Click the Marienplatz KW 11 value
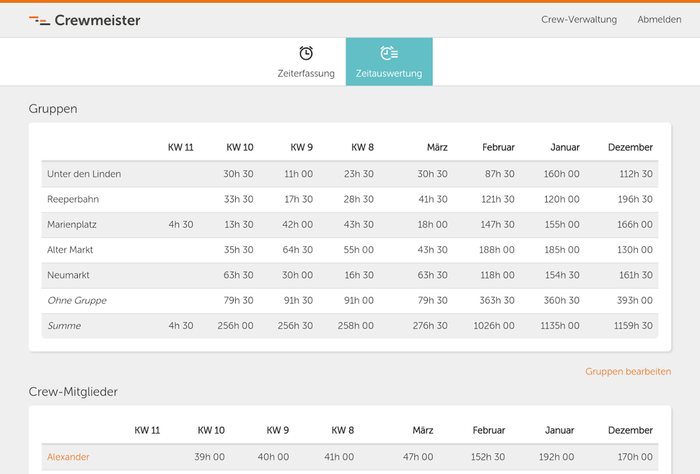Image resolution: width=700 pixels, height=474 pixels. point(180,225)
